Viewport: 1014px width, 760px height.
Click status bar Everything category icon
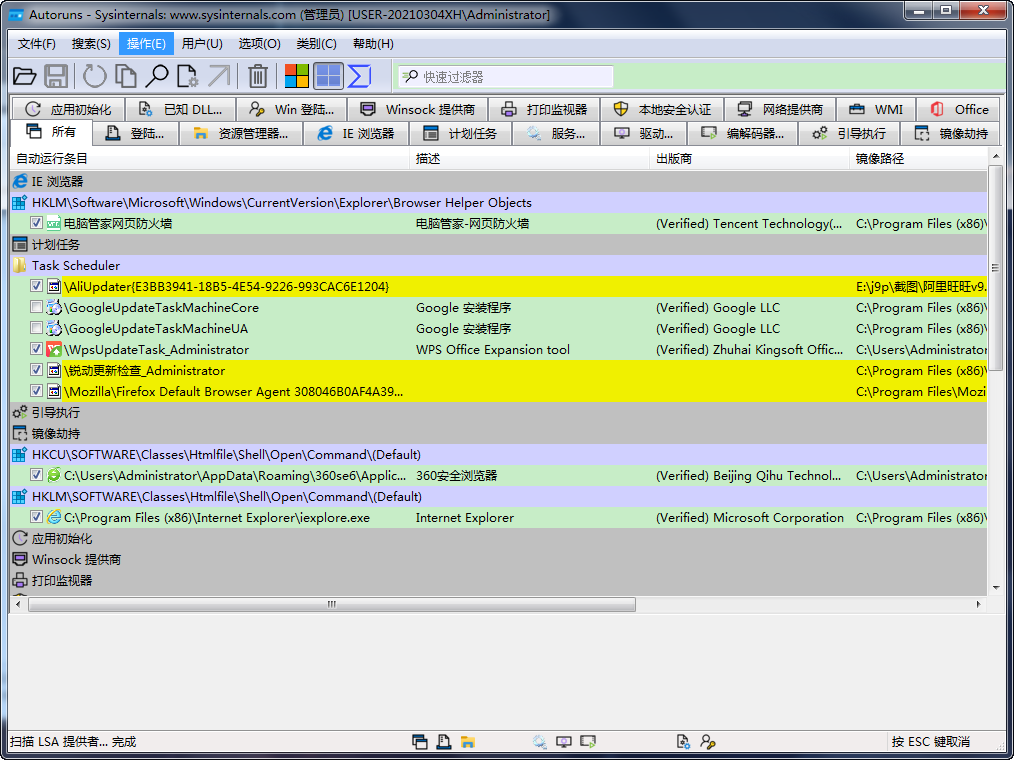tap(420, 741)
